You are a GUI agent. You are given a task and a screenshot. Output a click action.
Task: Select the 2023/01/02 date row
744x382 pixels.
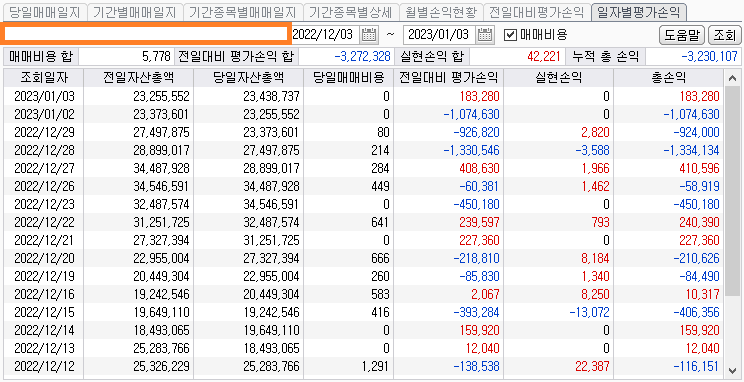click(x=364, y=114)
